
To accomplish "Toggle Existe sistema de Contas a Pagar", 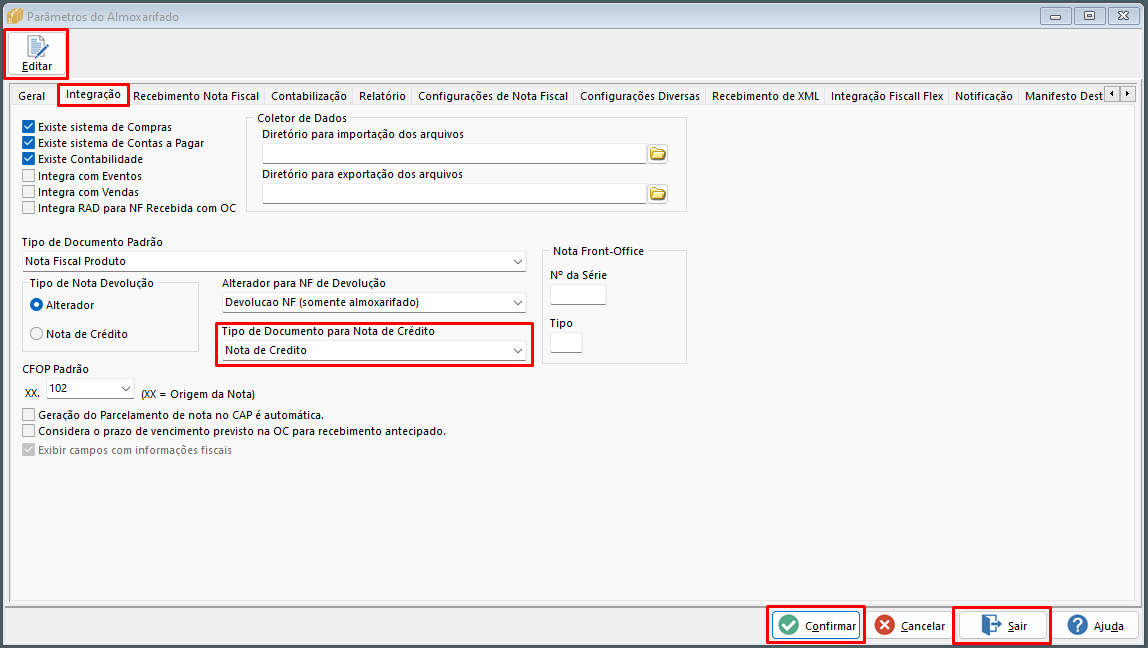I will click(29, 143).
